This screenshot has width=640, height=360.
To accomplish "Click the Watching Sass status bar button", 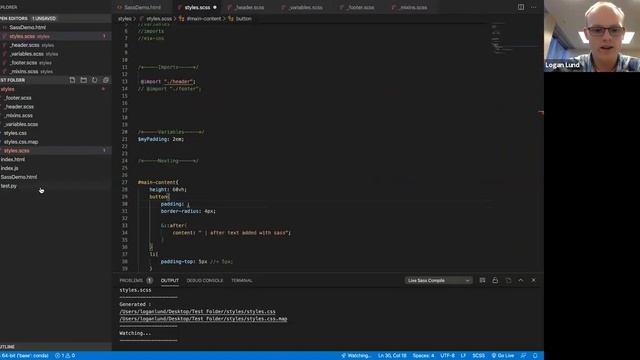I will (x=356, y=356).
